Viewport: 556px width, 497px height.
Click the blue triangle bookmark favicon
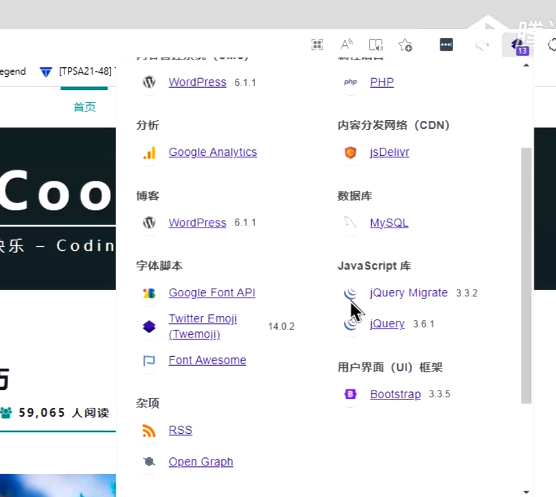[x=46, y=72]
